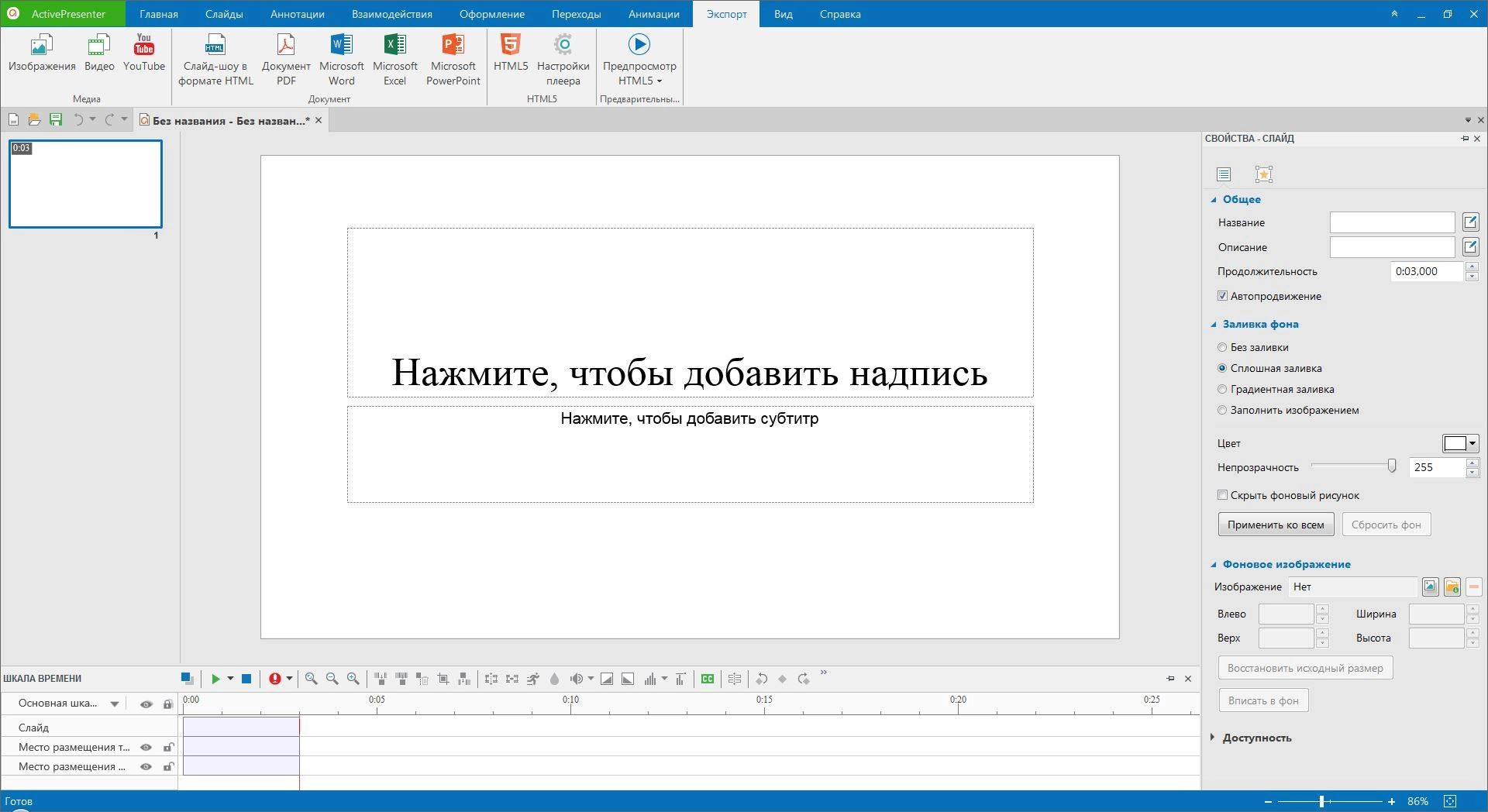The width and height of the screenshot is (1488, 812).
Task: Choose background image from project icon
Action: [1430, 587]
